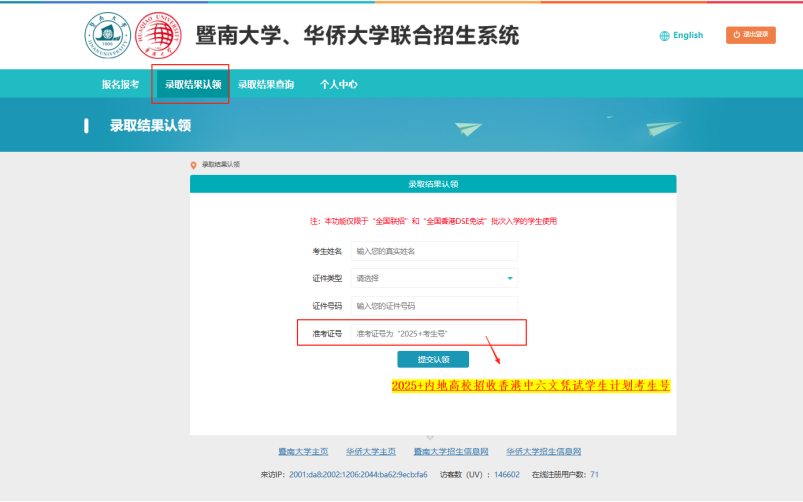Focus the 考生姓名 name input field
Screen dimensions: 803x502
coord(434,251)
